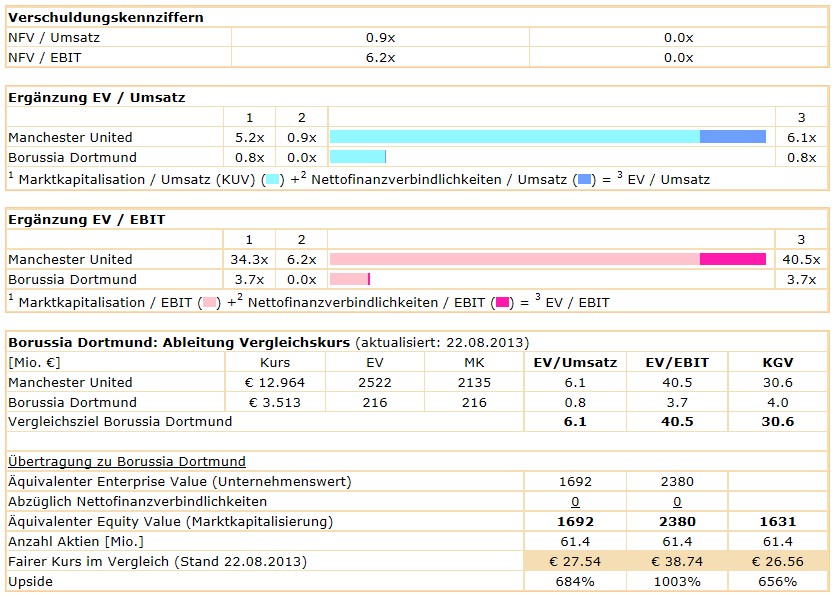The height and width of the screenshot is (597, 837).
Task: Select Borussia Dortmund's share price € 3.513
Action: (x=275, y=403)
